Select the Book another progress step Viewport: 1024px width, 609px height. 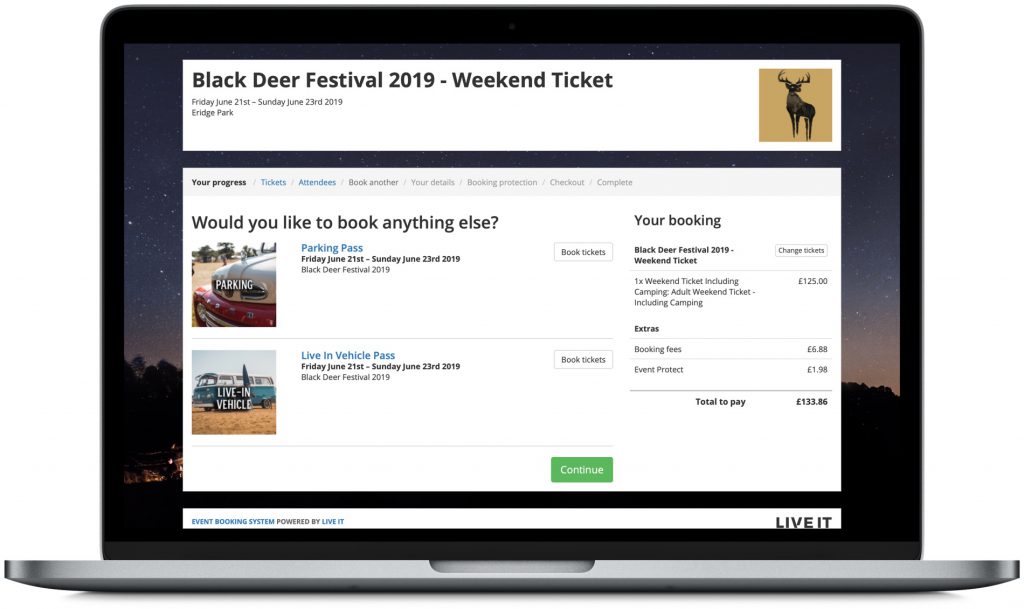coord(373,183)
